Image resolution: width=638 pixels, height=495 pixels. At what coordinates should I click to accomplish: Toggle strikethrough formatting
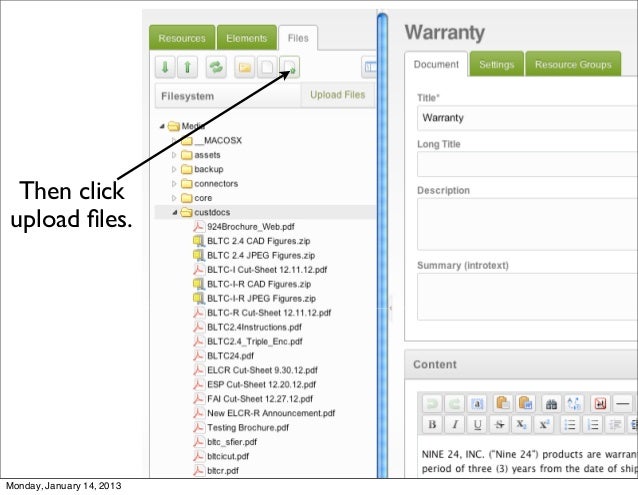pyautogui.click(x=499, y=425)
